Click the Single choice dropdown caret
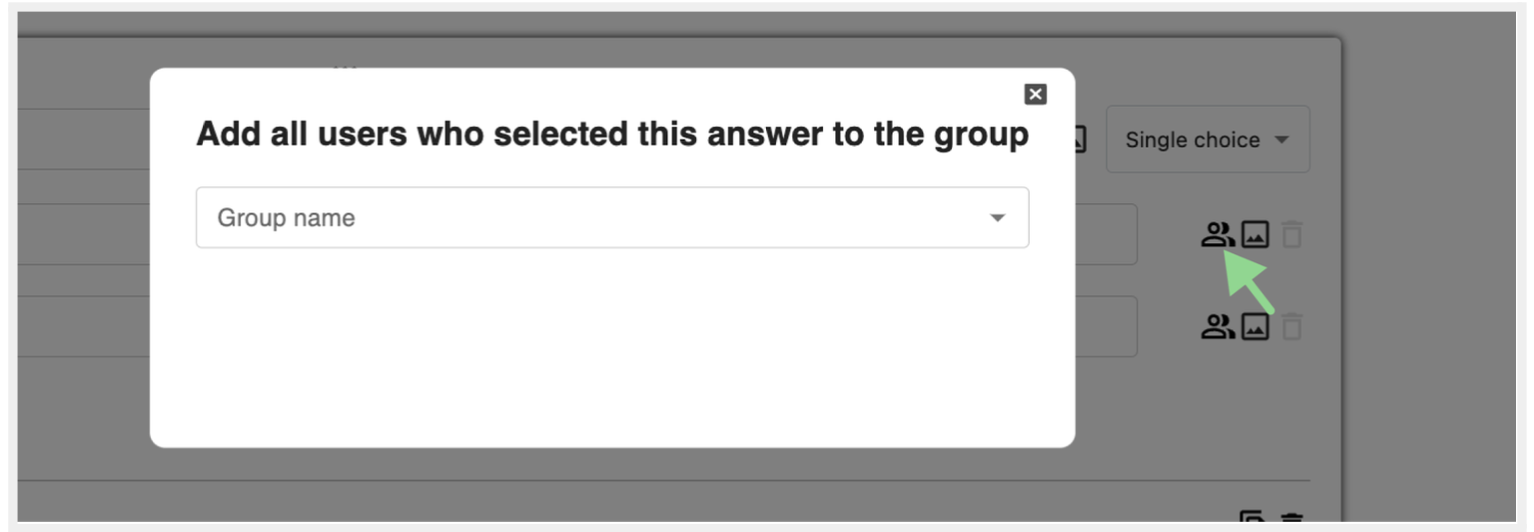 coord(1281,141)
